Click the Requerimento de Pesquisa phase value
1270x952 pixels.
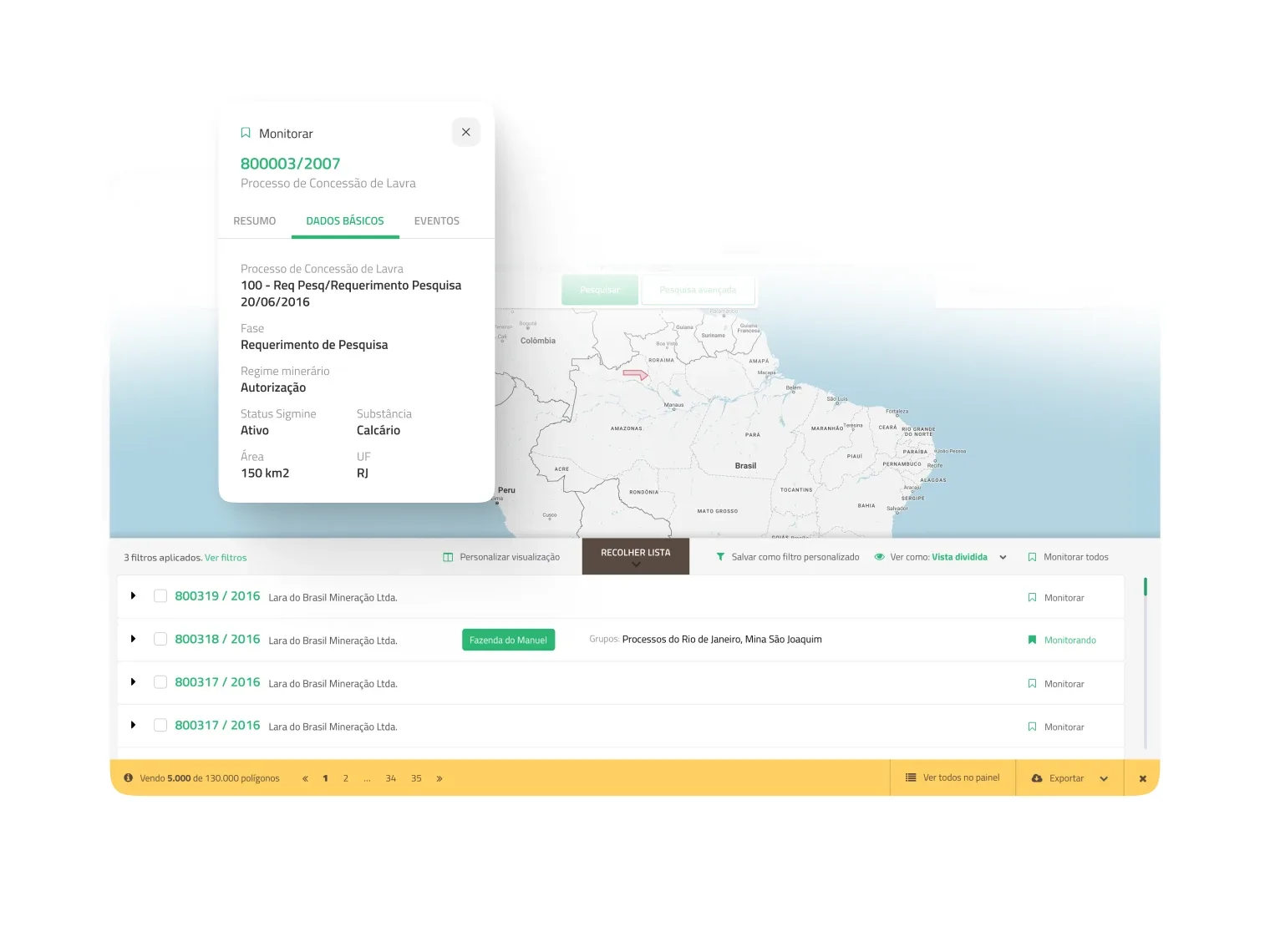[314, 345]
